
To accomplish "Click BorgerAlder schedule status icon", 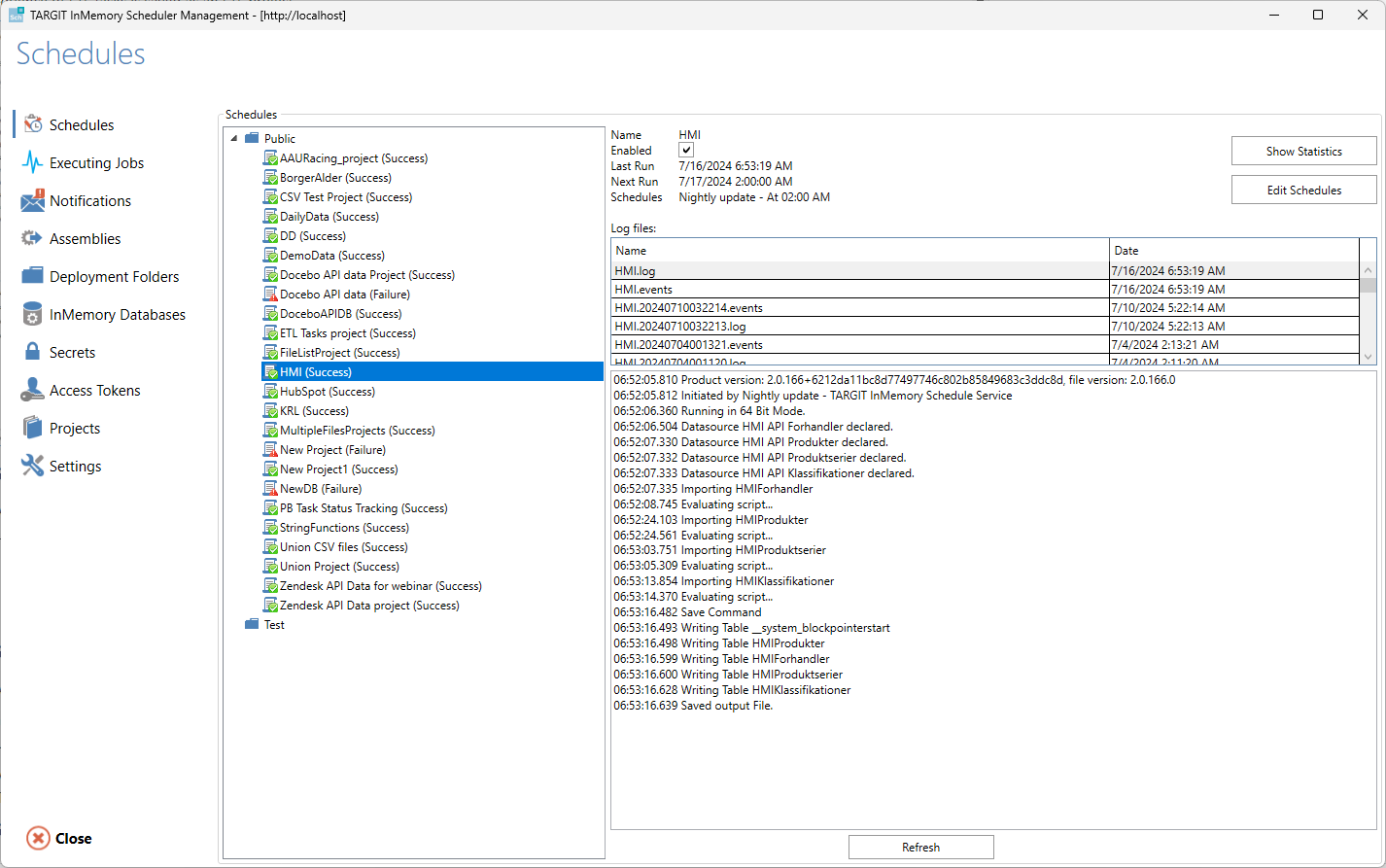I will pyautogui.click(x=271, y=178).
